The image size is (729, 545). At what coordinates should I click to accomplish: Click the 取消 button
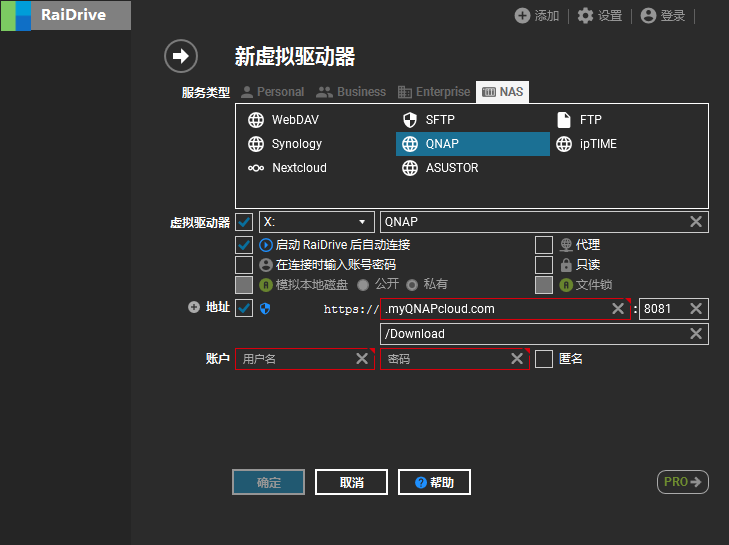click(351, 482)
